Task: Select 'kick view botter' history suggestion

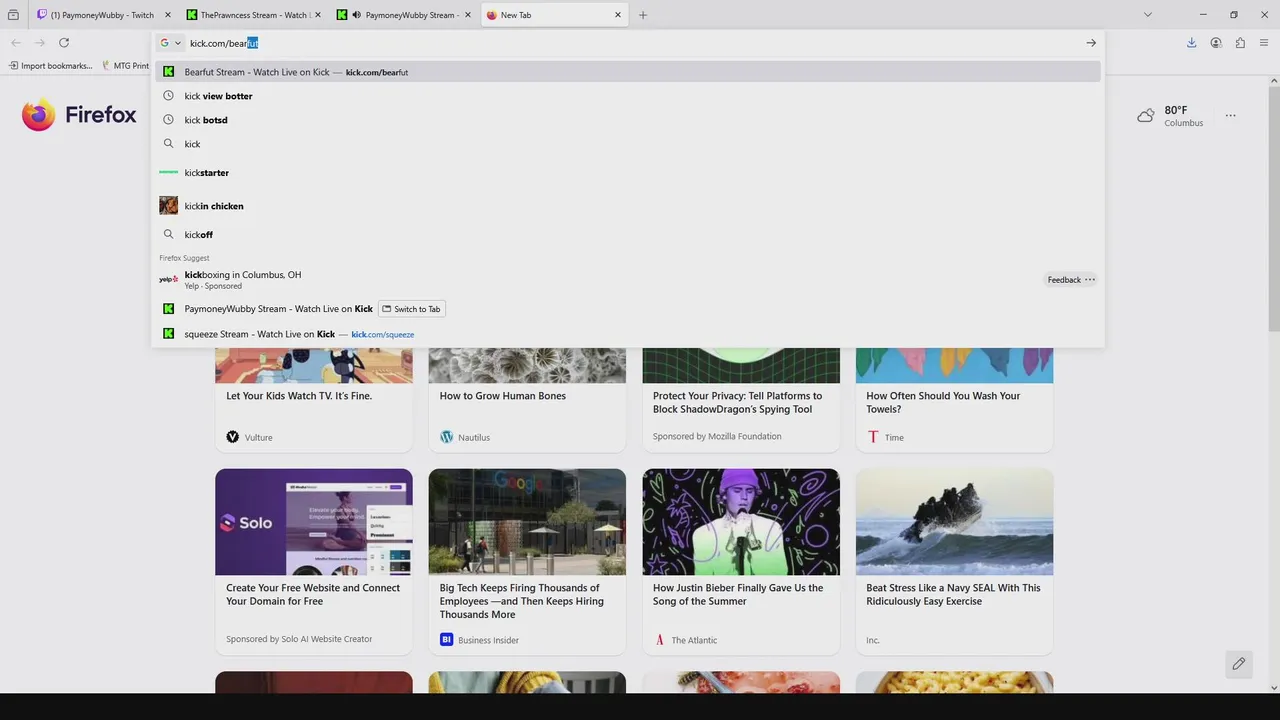Action: tap(628, 96)
